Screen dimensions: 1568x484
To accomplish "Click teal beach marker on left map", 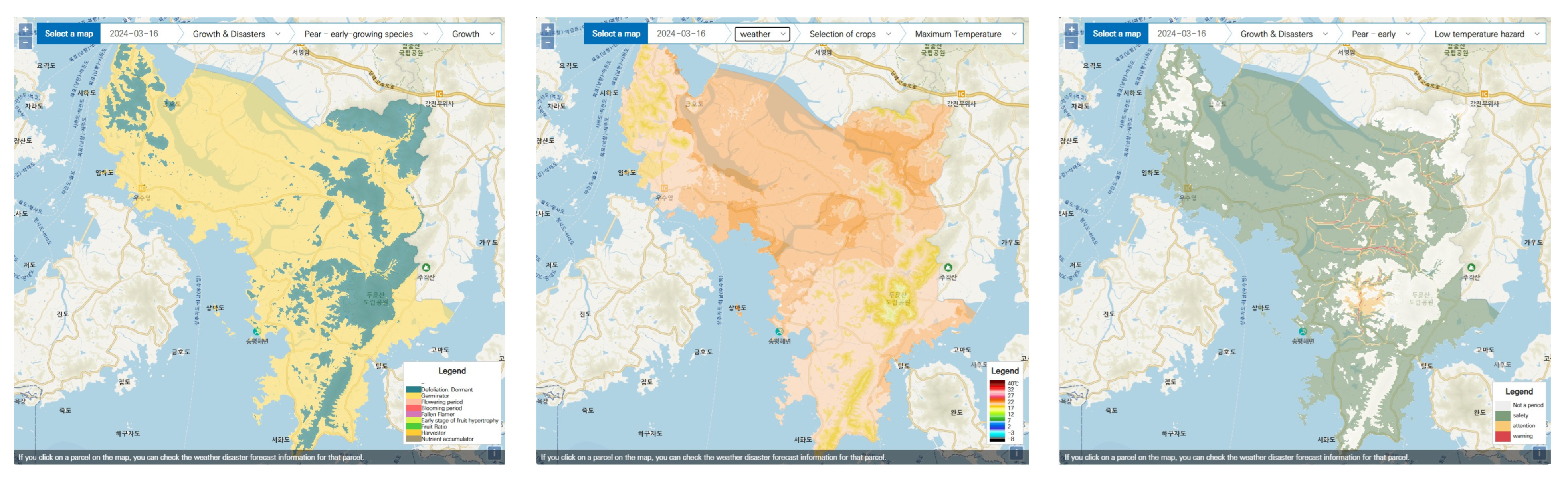I will pos(257,331).
